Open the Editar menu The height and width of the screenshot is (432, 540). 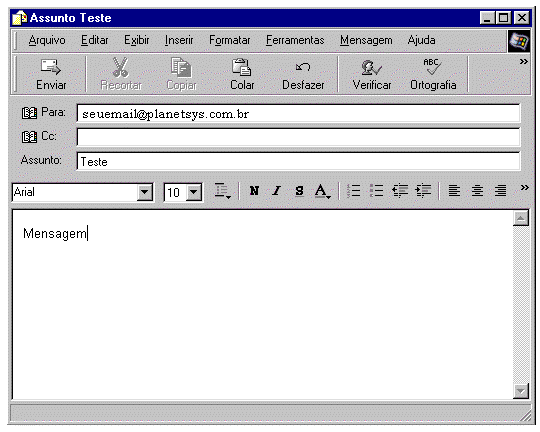(x=94, y=40)
